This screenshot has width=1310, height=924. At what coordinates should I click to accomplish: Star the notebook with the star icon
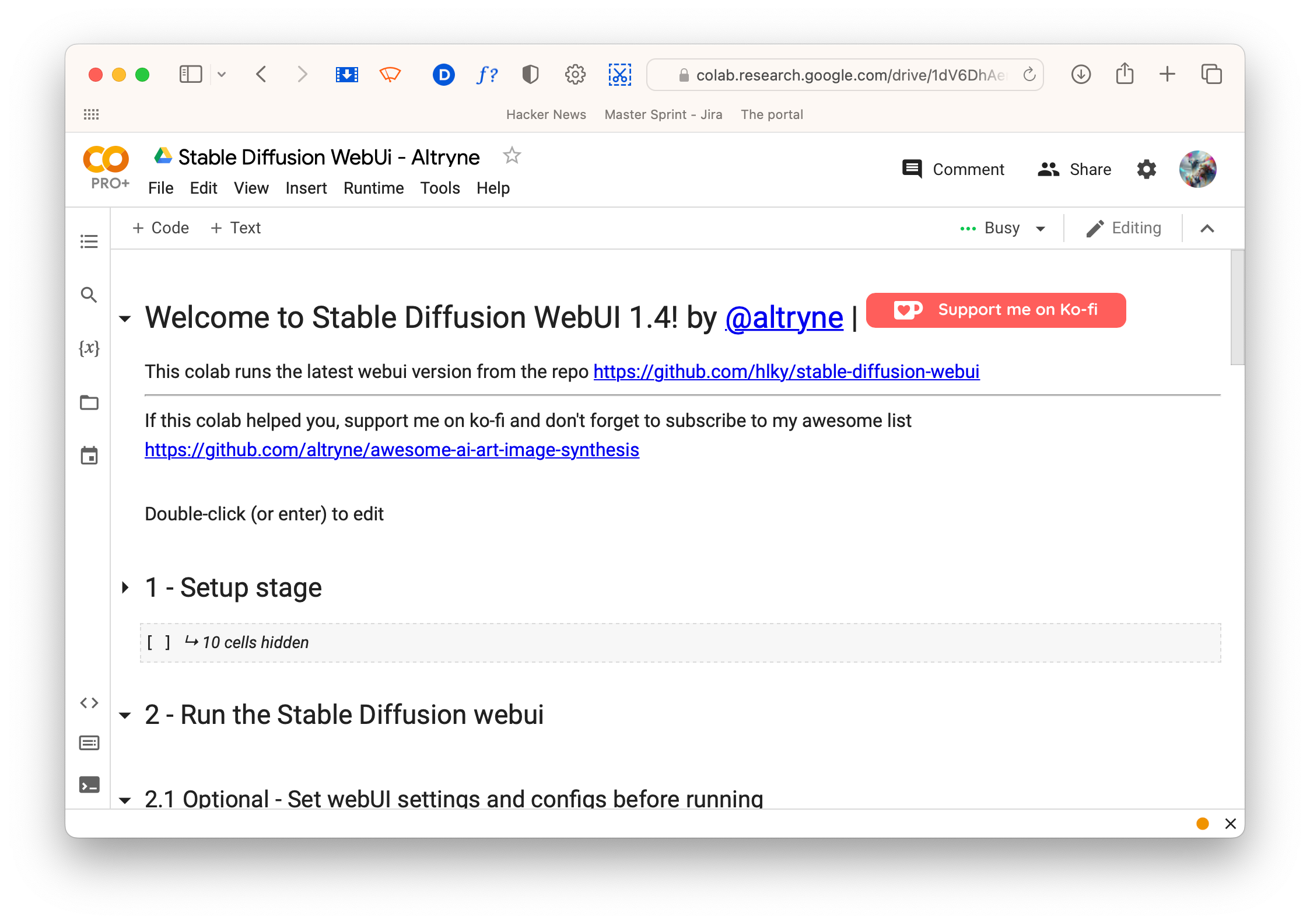[512, 156]
